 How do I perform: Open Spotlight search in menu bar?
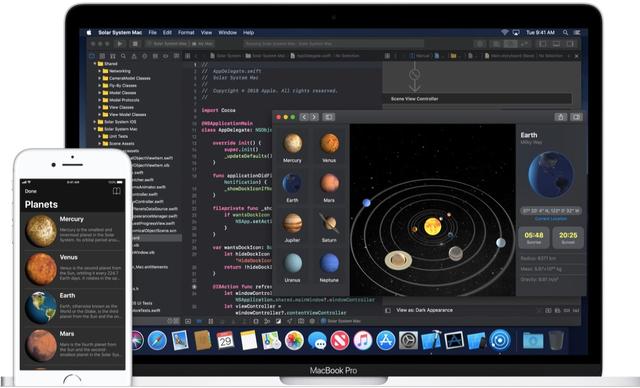click(x=565, y=32)
